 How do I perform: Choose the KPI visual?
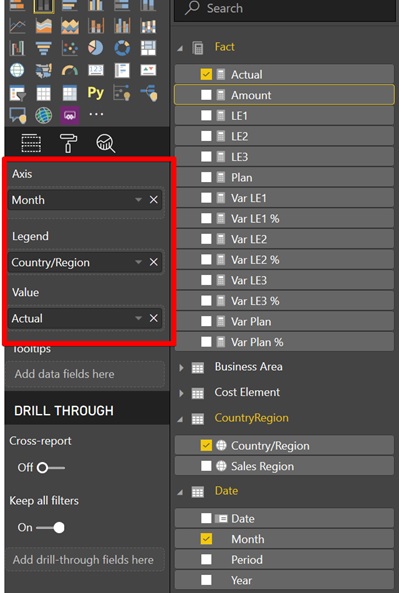click(x=148, y=70)
